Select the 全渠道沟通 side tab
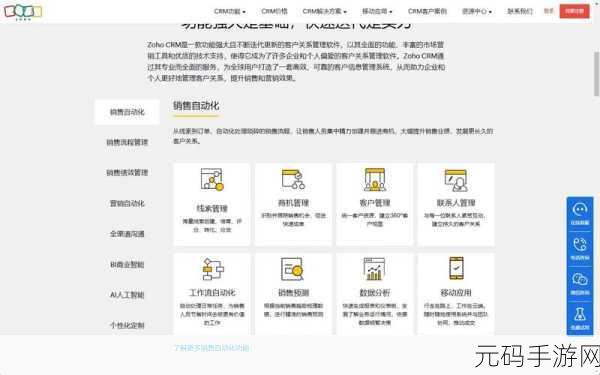Image resolution: width=600 pixels, height=375 pixels. click(127, 234)
